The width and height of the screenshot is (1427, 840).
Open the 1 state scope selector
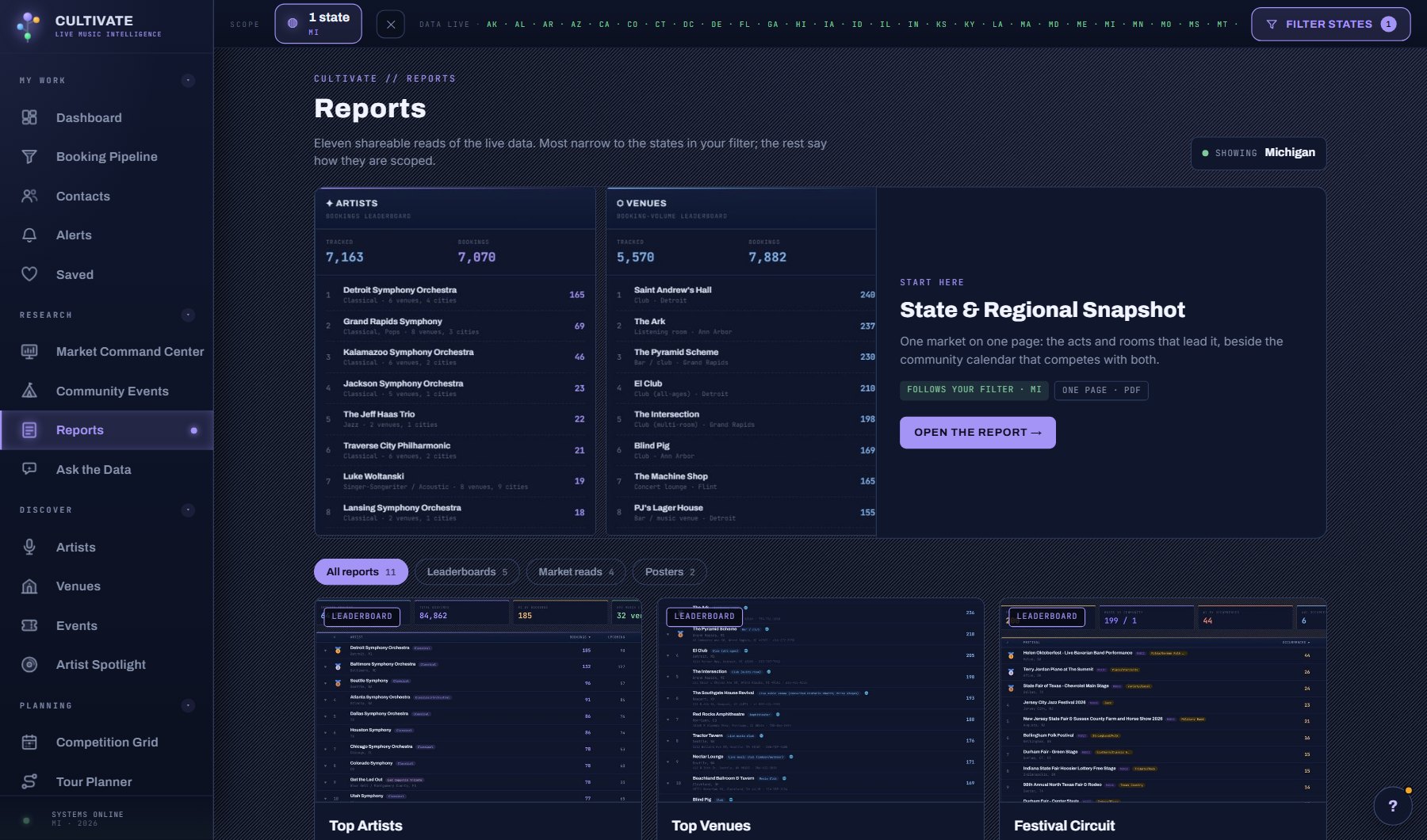[x=318, y=24]
